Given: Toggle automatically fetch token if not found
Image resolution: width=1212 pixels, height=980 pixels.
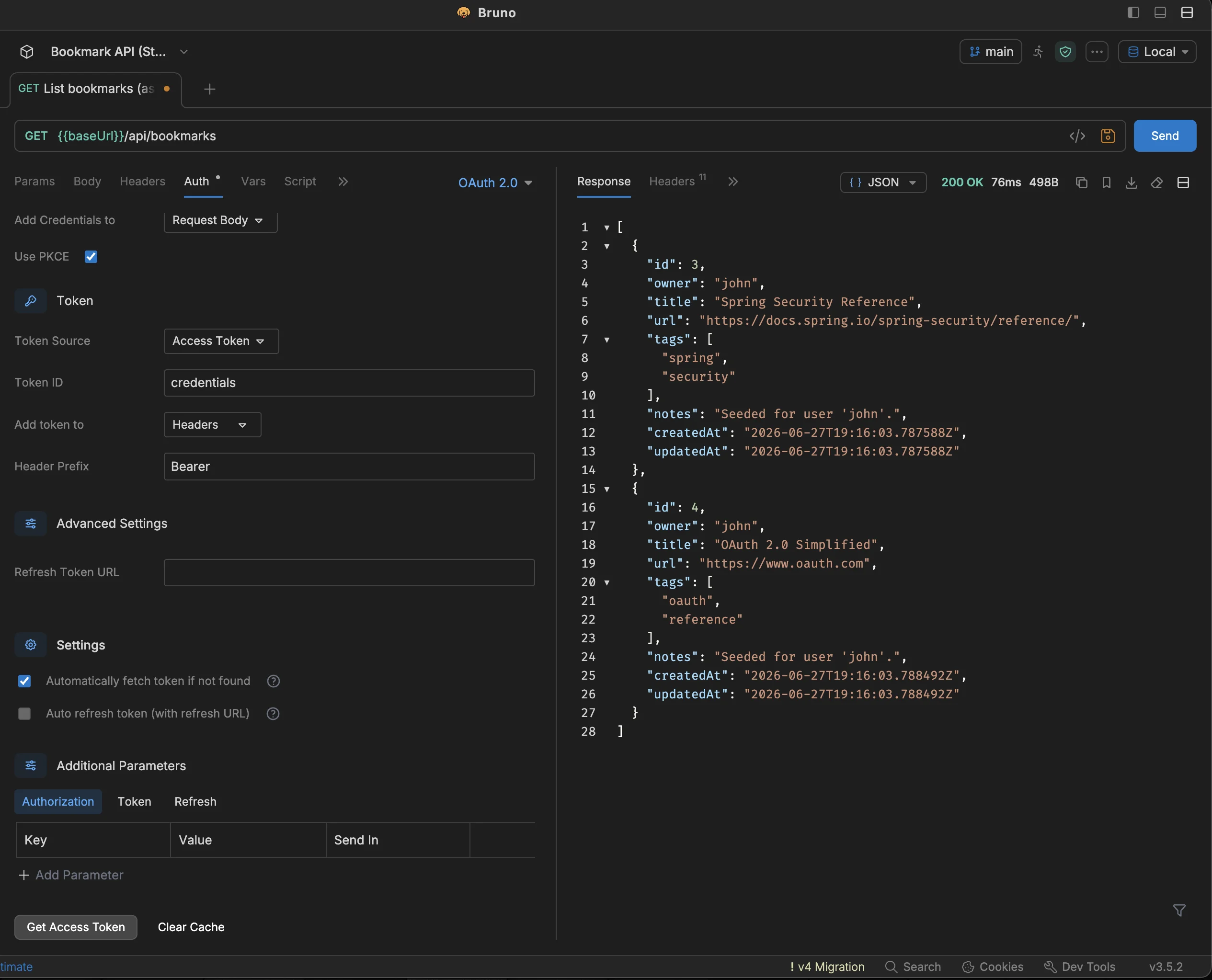Looking at the screenshot, I should click(x=24, y=681).
